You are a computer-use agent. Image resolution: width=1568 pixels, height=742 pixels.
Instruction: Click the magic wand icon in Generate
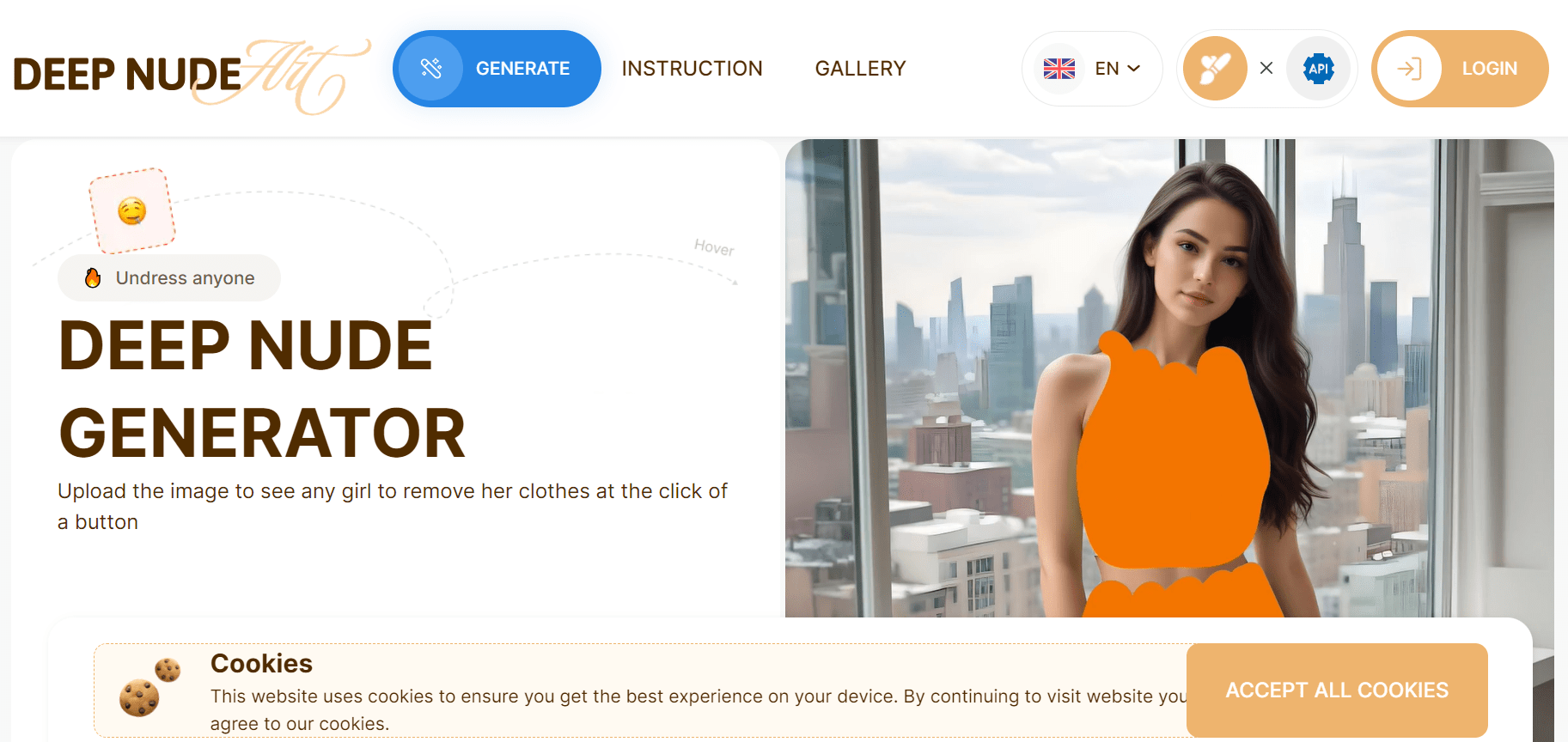point(431,69)
